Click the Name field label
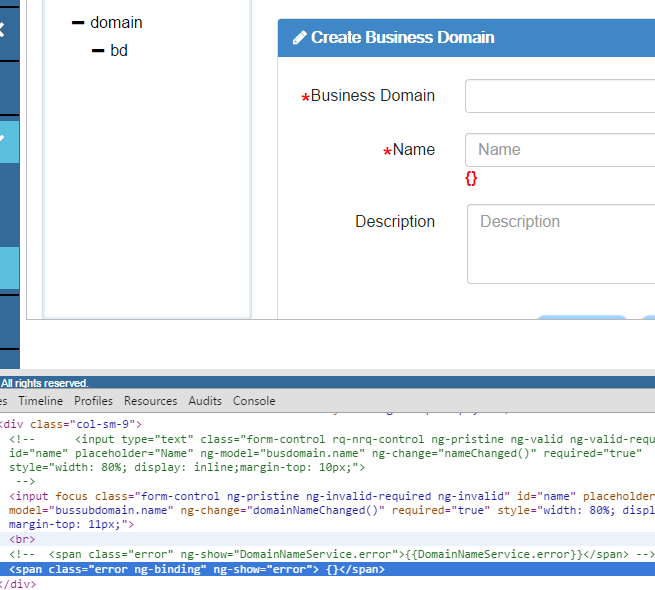Screen dimensions: 655x590 click(x=414, y=150)
